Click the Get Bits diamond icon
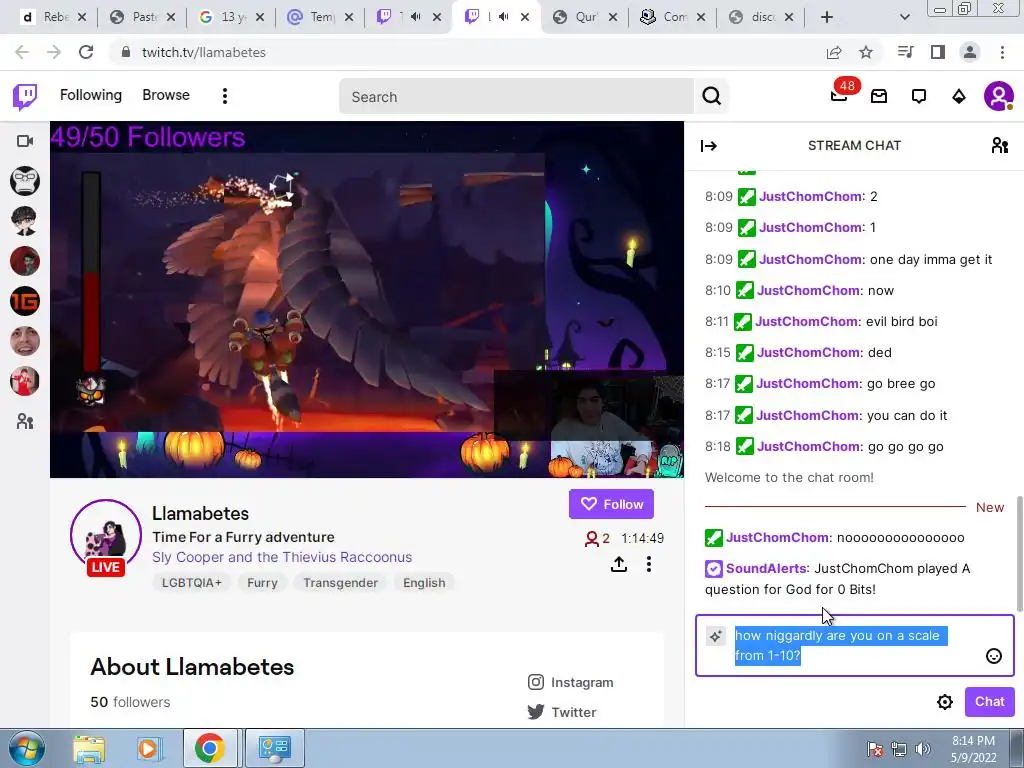This screenshot has height=768, width=1024. (x=959, y=97)
